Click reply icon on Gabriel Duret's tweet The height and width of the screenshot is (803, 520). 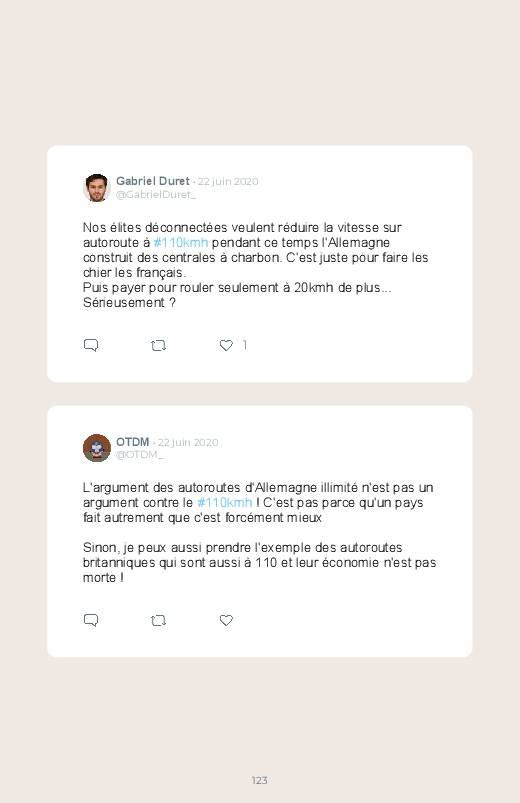(x=91, y=345)
